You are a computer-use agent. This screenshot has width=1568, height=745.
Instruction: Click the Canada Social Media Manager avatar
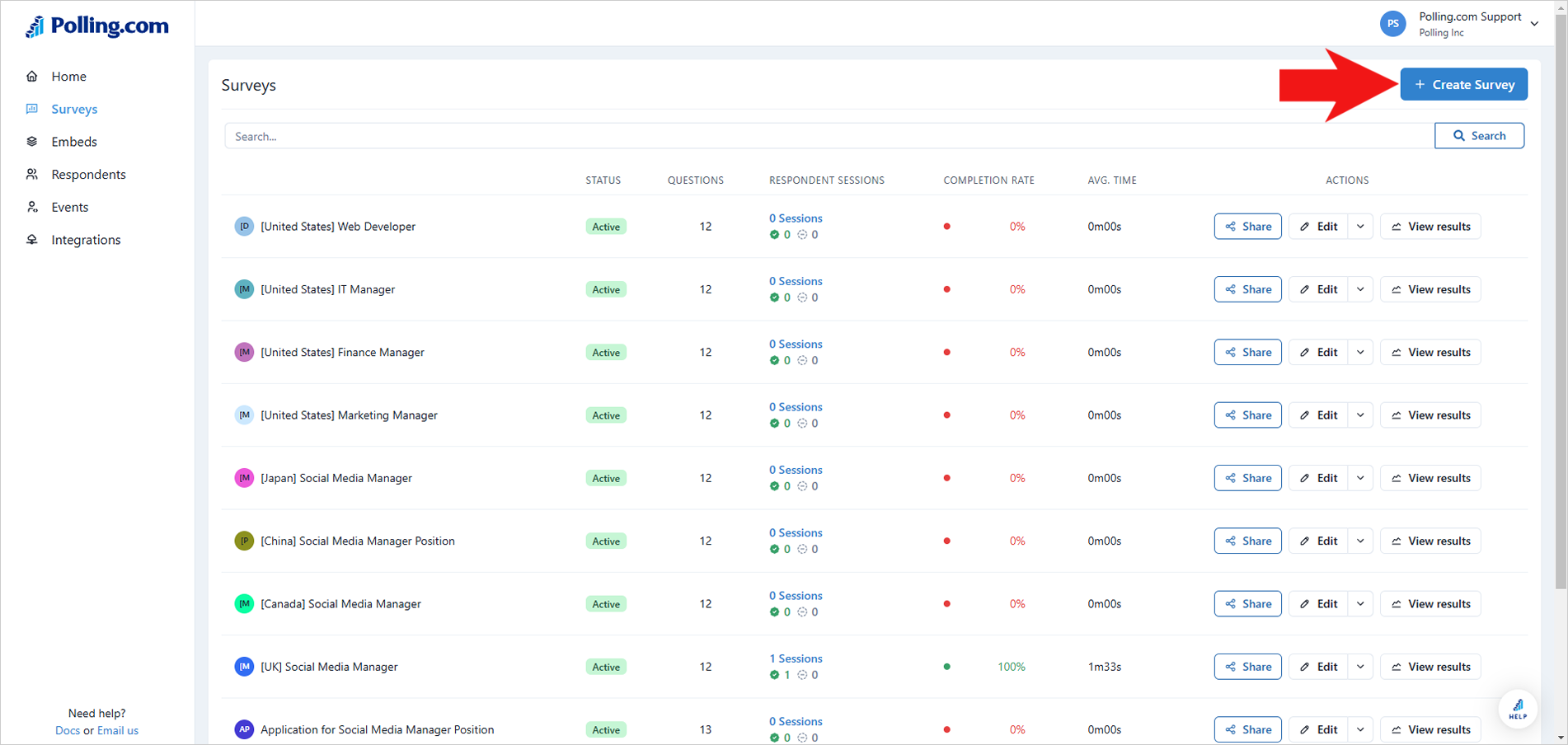click(244, 604)
